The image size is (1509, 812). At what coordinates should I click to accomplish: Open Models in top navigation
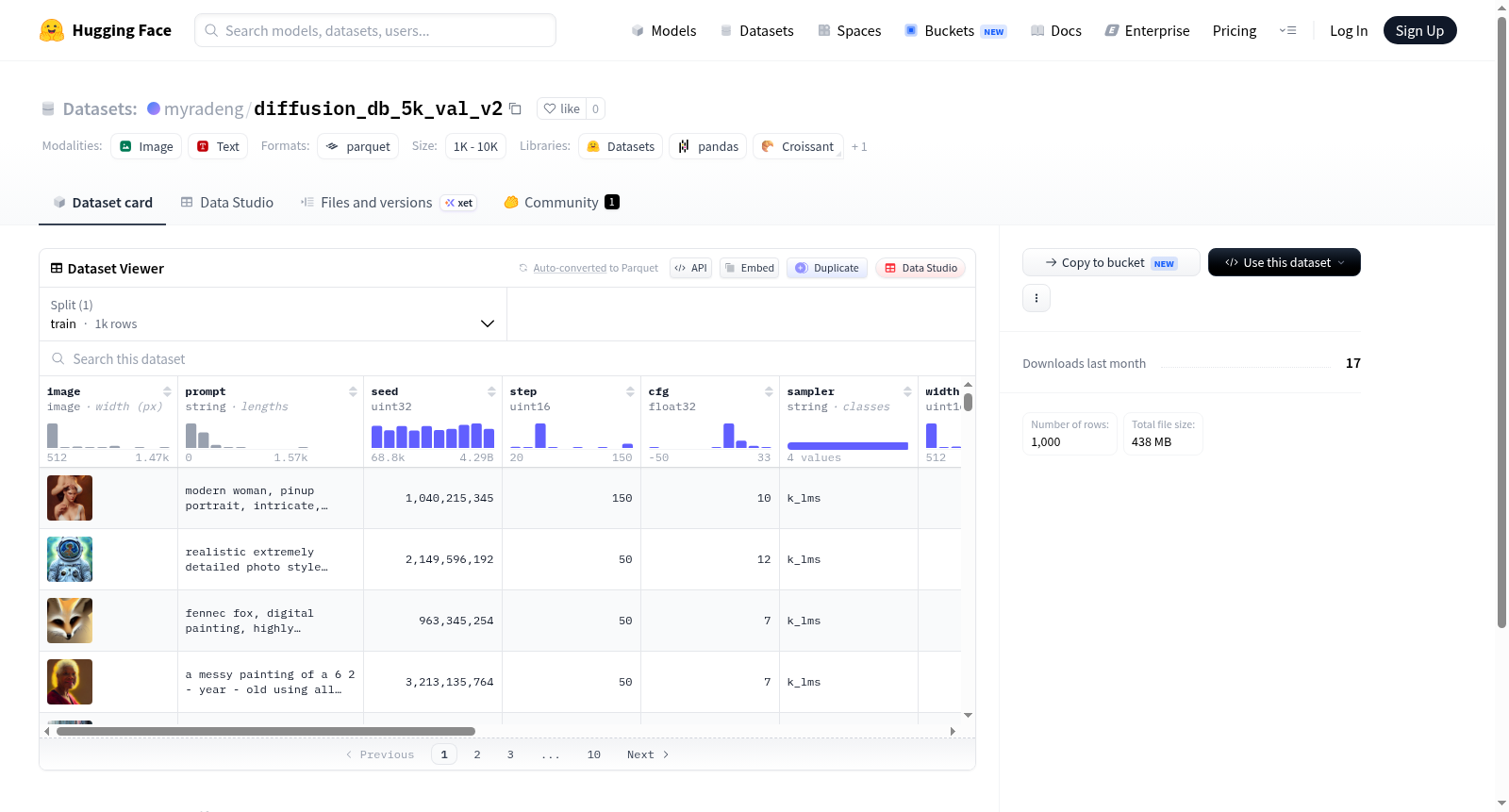(x=663, y=30)
